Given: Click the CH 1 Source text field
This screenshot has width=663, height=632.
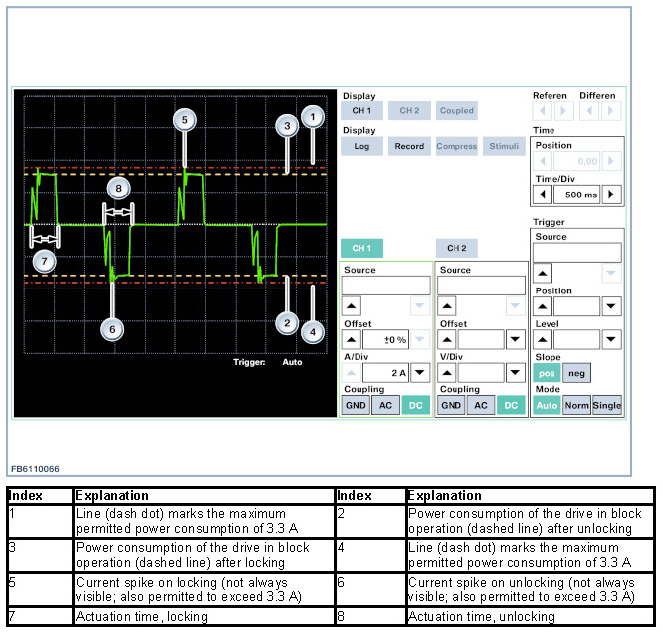Looking at the screenshot, I should [385, 285].
